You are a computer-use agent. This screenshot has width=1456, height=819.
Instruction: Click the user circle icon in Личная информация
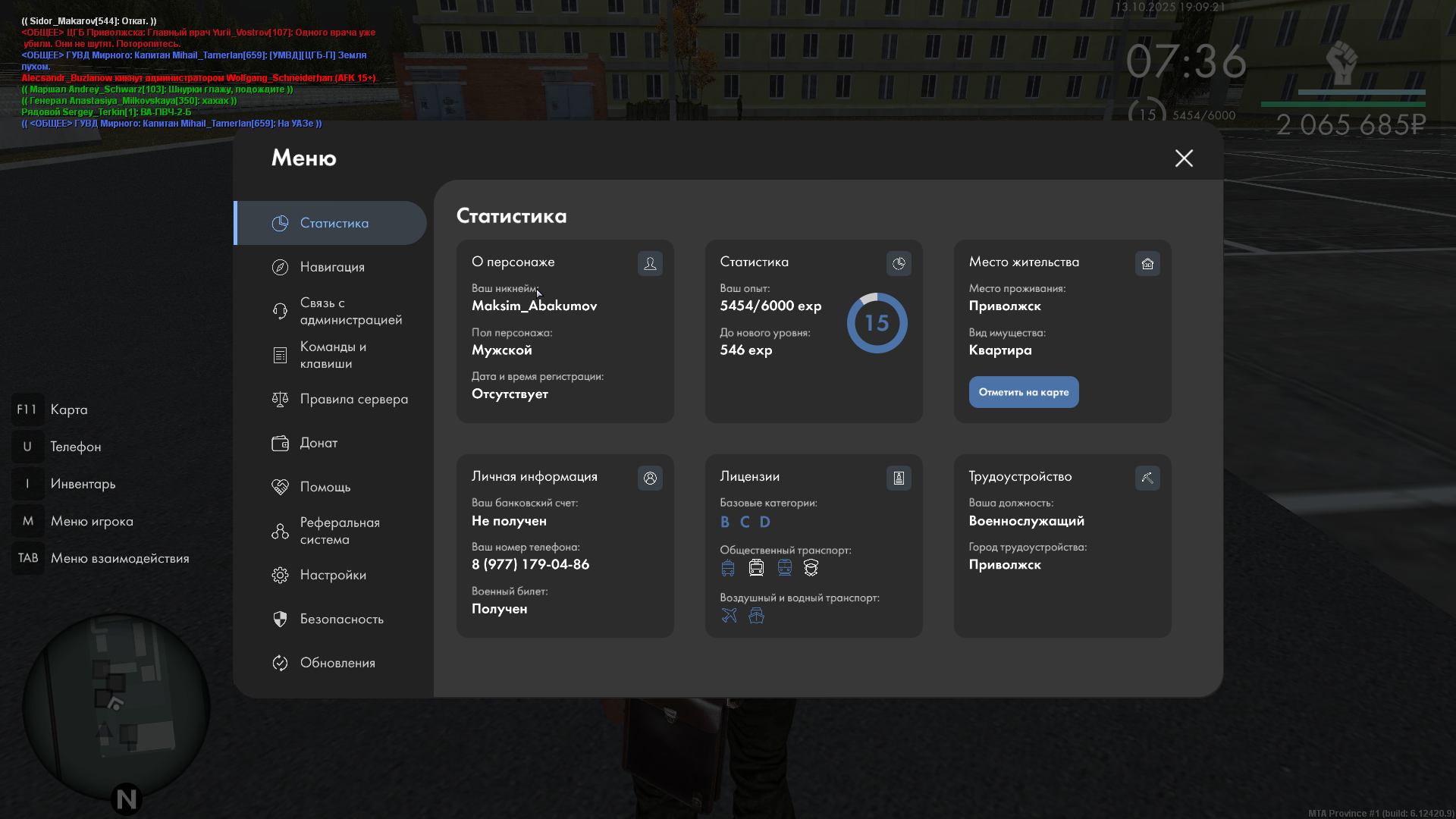[650, 478]
